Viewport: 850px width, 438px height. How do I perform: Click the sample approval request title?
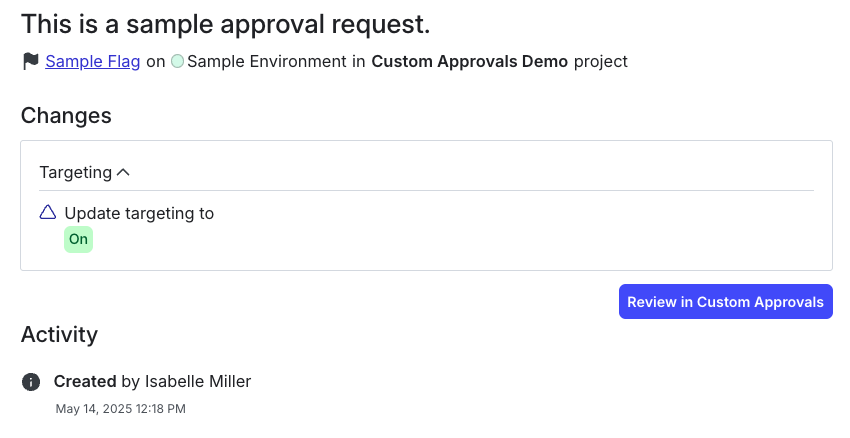[225, 24]
